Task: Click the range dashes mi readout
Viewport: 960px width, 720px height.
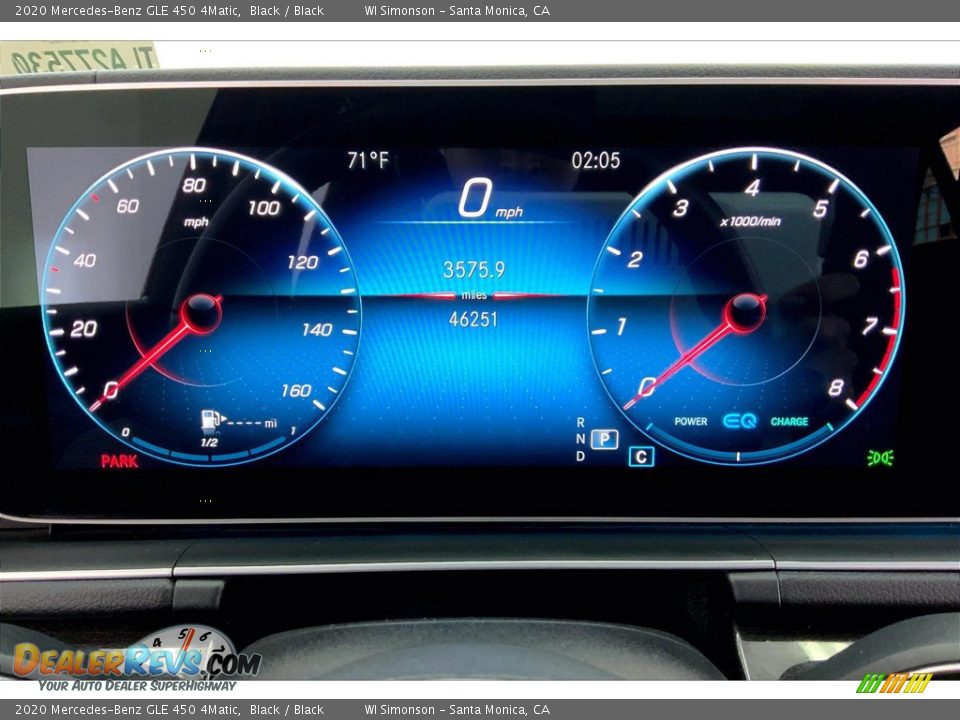Action: pyautogui.click(x=252, y=423)
